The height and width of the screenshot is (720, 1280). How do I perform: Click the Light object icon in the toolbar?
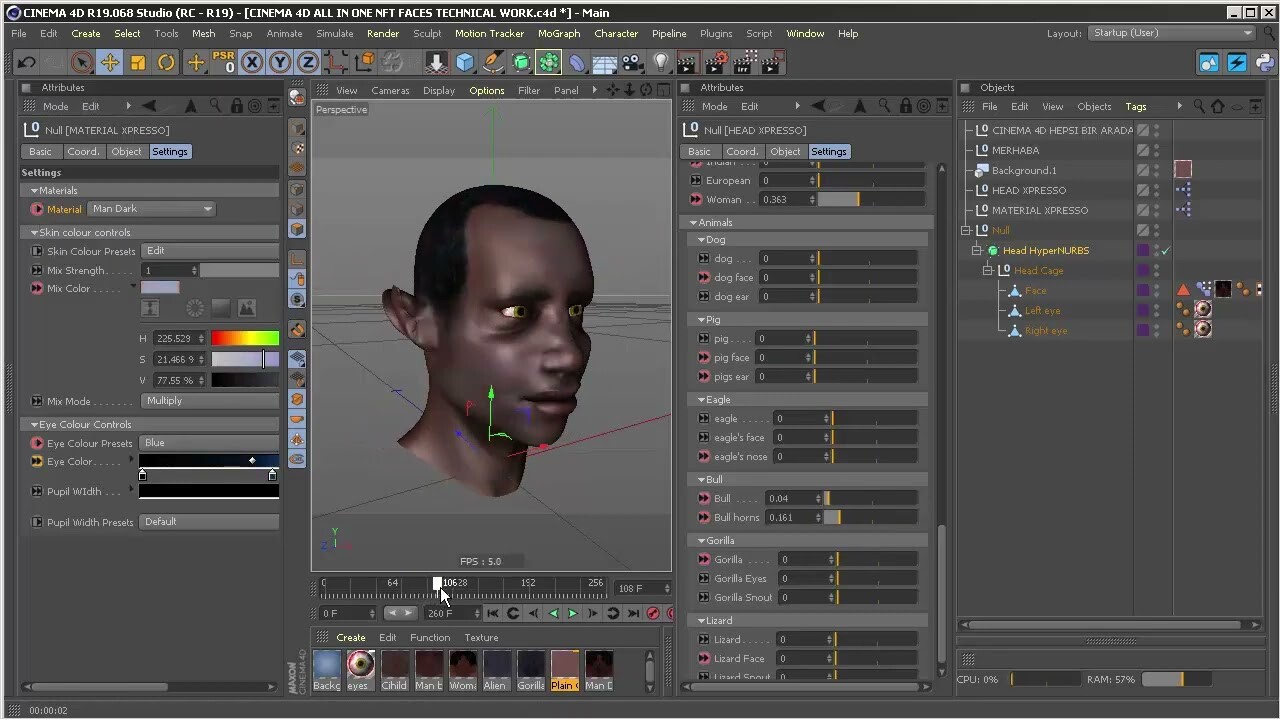click(660, 63)
